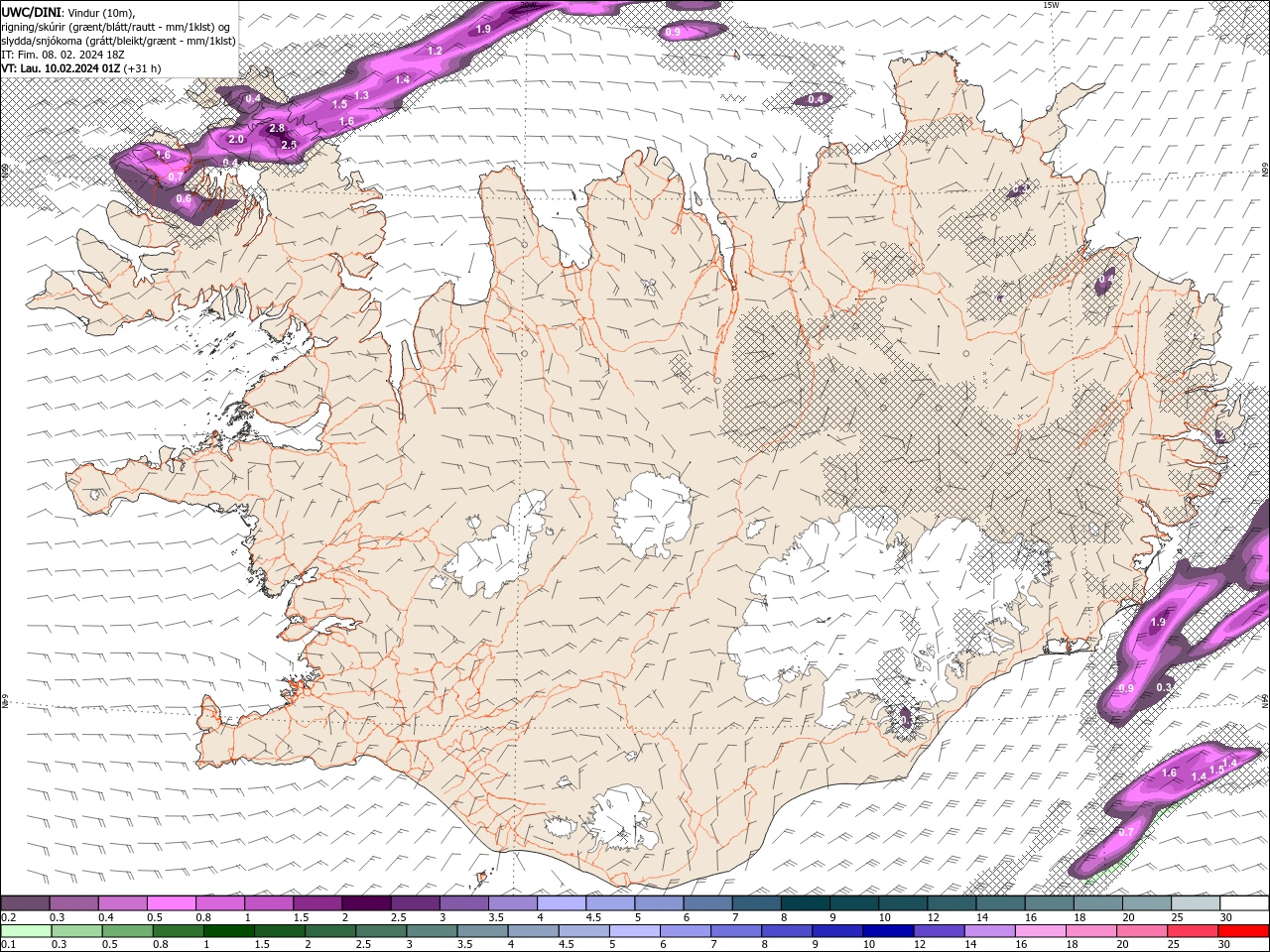Click the '15W' longitude label at the top

tap(1051, 5)
